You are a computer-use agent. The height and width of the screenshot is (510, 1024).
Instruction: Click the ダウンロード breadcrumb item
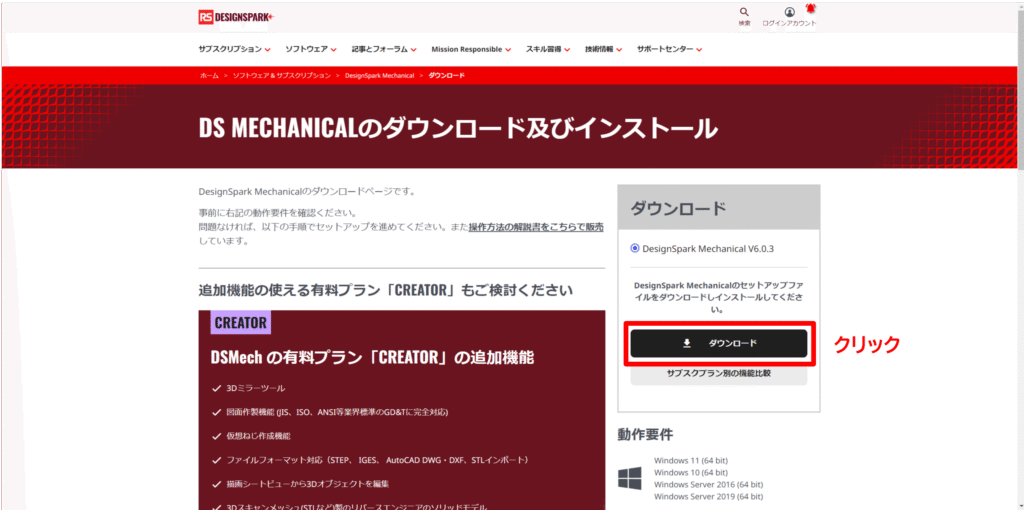(x=447, y=76)
